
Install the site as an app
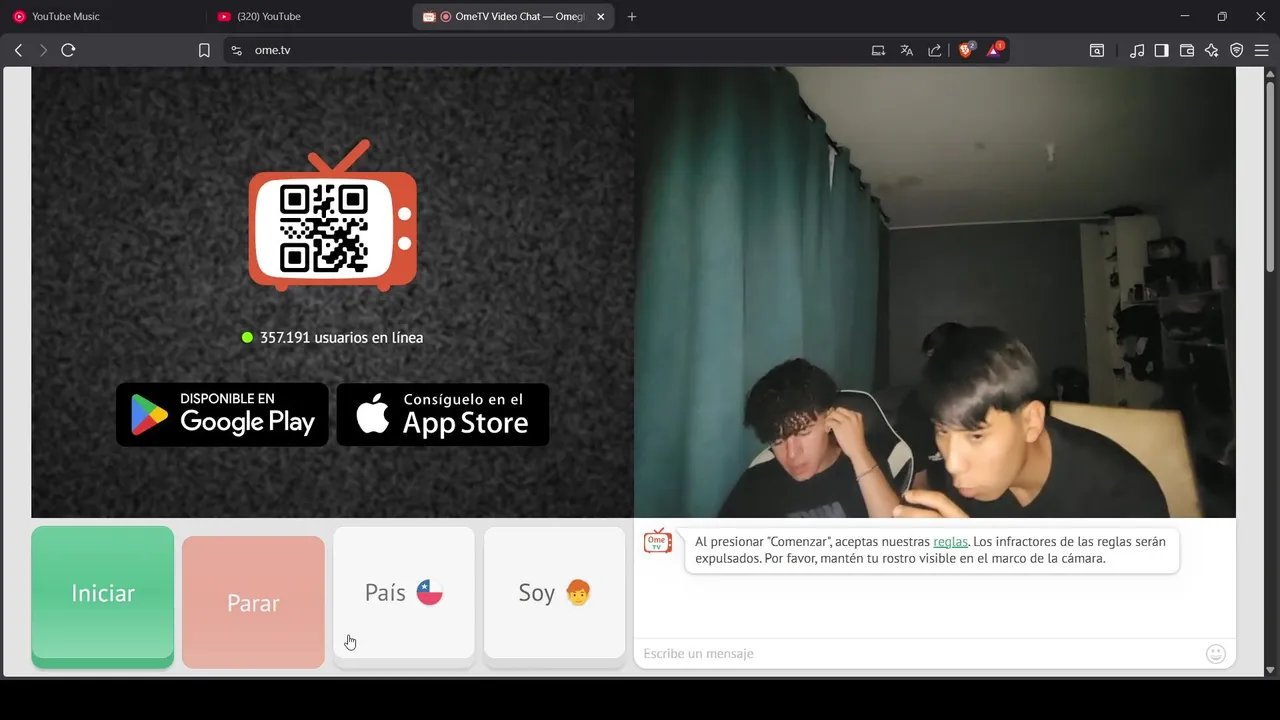[878, 50]
